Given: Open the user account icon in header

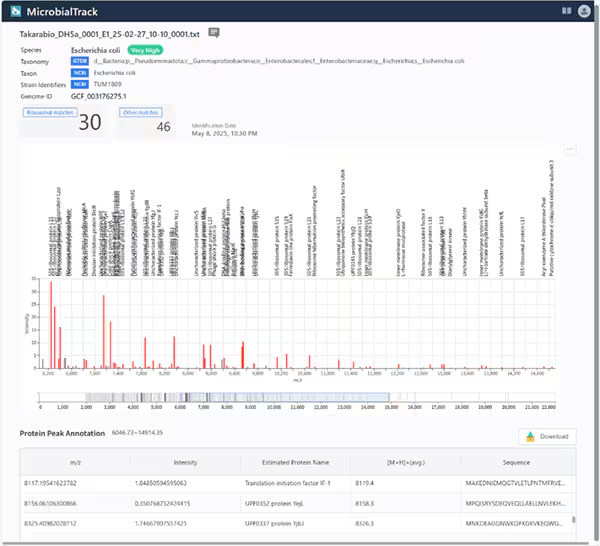Looking at the screenshot, I should 585,11.
